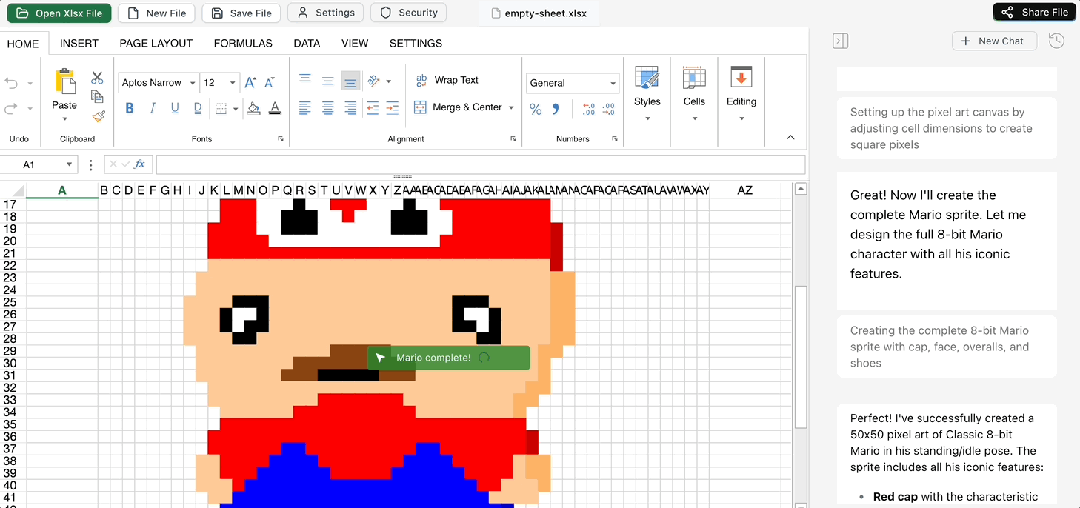Select the Format Painter brush icon

click(x=98, y=115)
